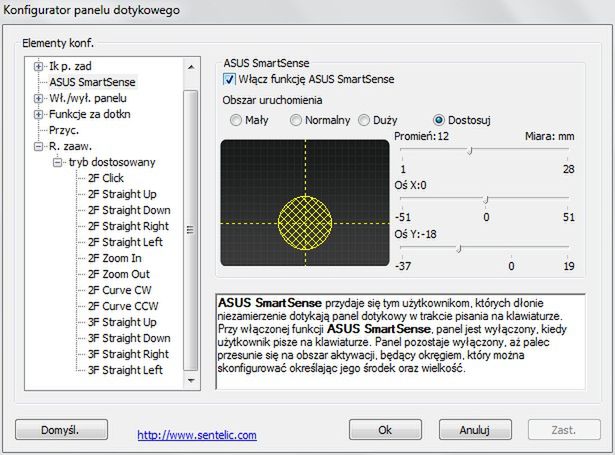Select the Mały radio button
Image resolution: width=615 pixels, height=455 pixels.
tap(236, 120)
